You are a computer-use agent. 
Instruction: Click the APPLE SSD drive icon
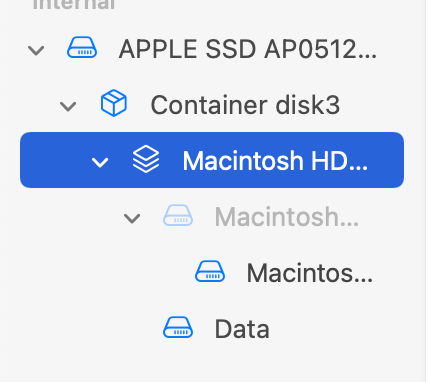point(82,48)
